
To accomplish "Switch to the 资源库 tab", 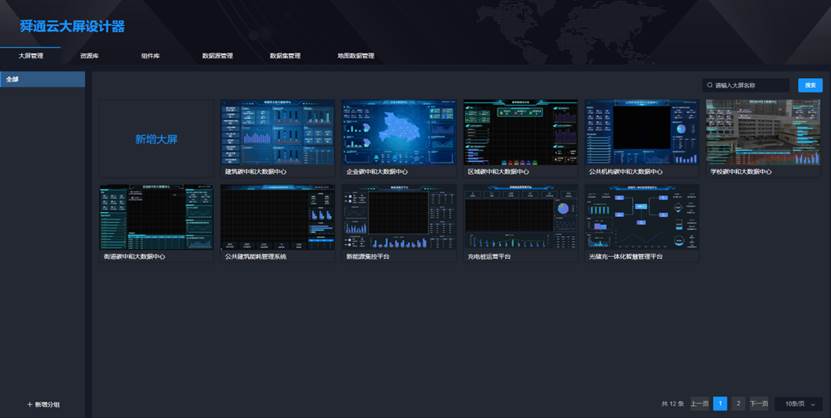I will 89,56.
